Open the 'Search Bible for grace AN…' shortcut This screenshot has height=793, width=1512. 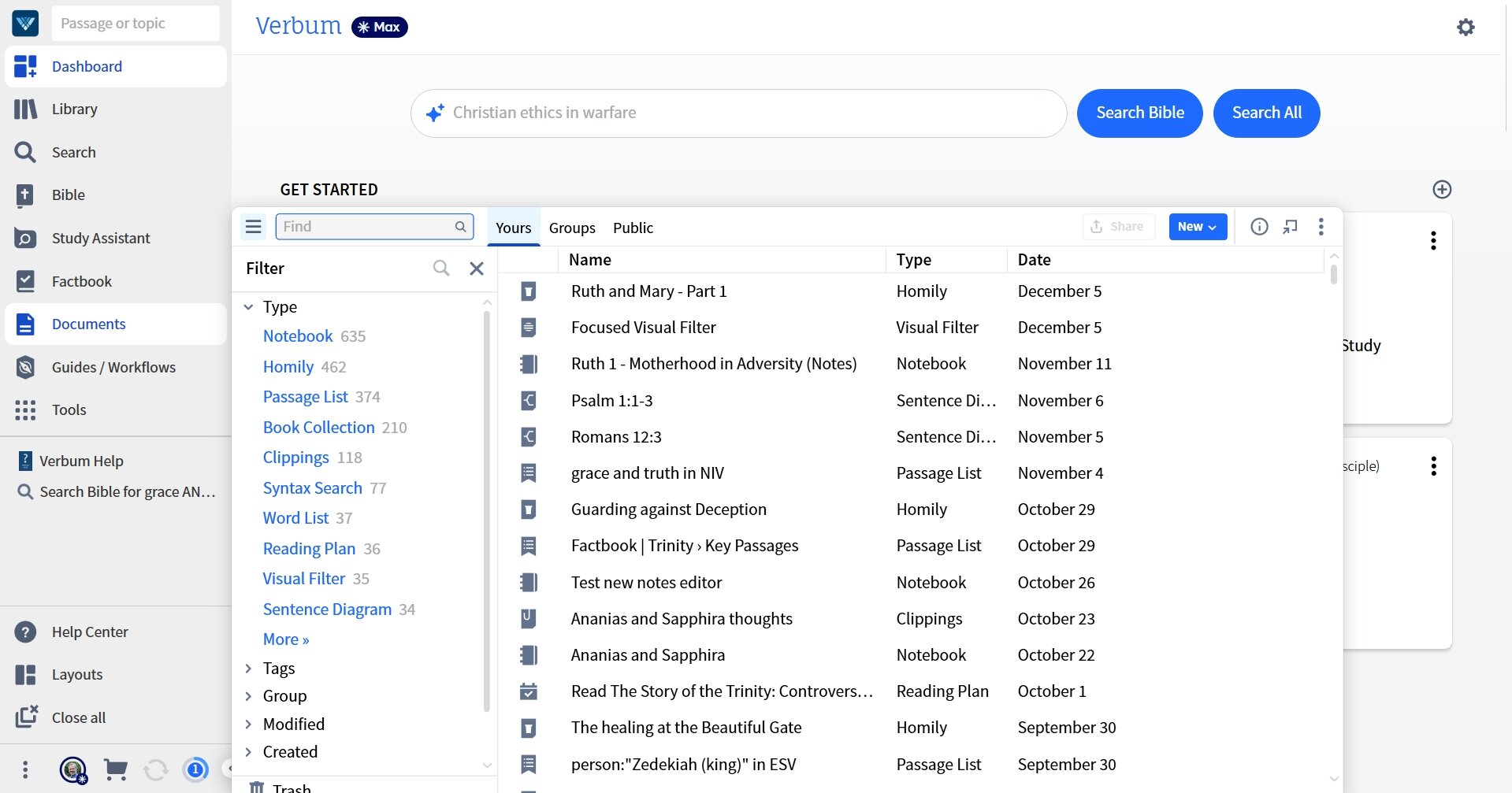pos(116,492)
